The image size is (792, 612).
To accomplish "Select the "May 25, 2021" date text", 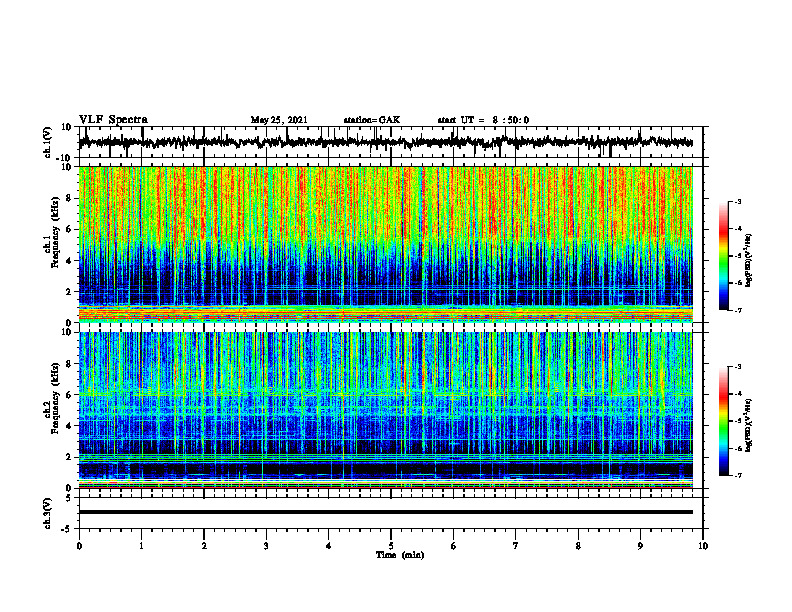I will click(x=279, y=120).
